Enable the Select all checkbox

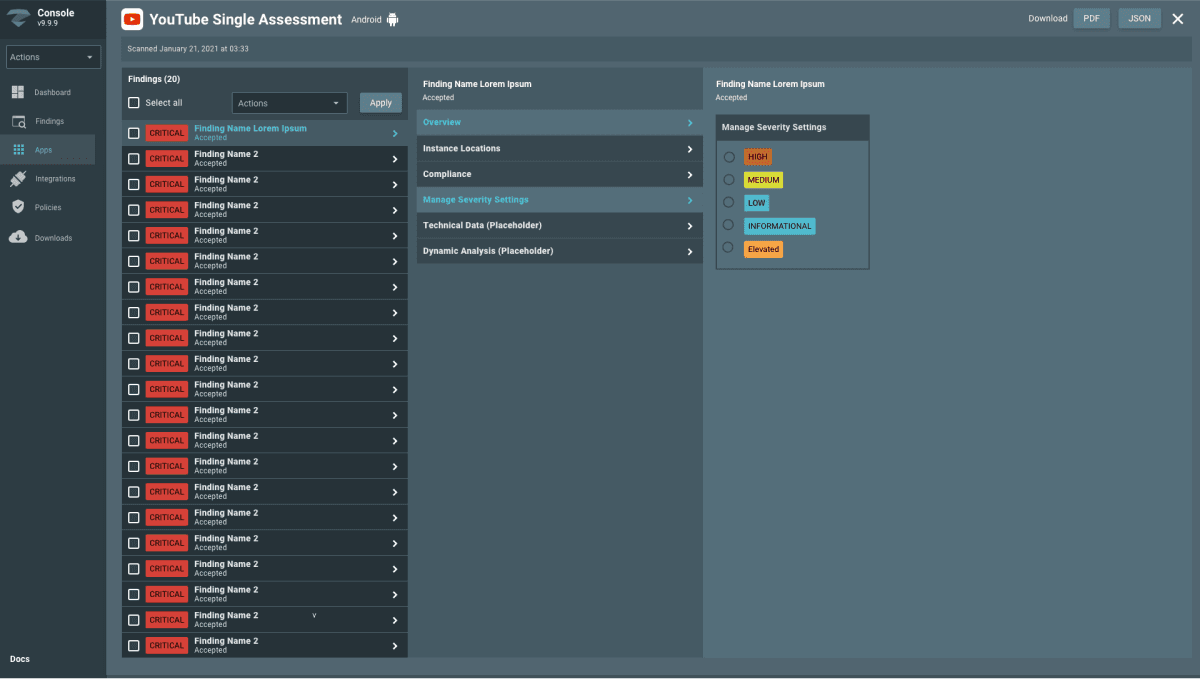tap(133, 102)
